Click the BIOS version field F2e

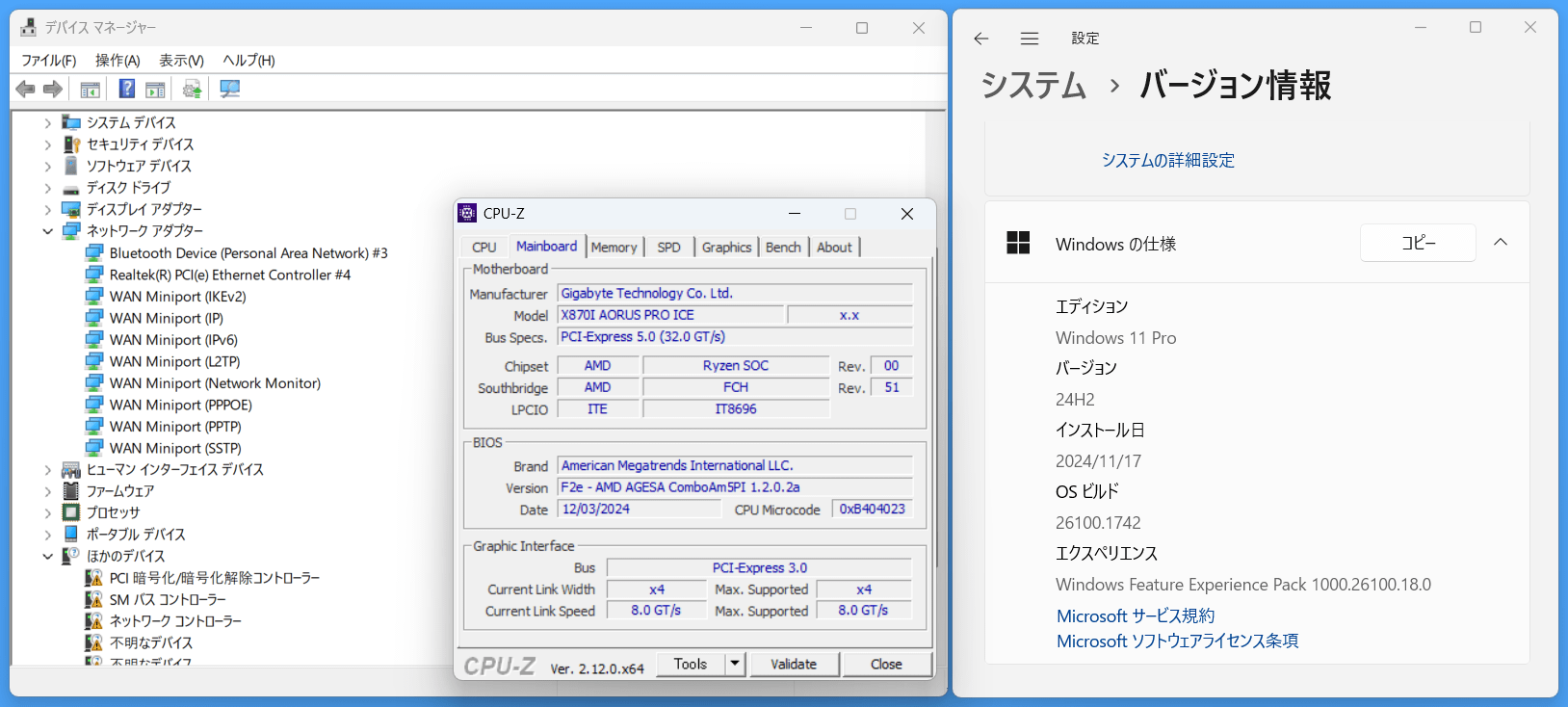[735, 487]
